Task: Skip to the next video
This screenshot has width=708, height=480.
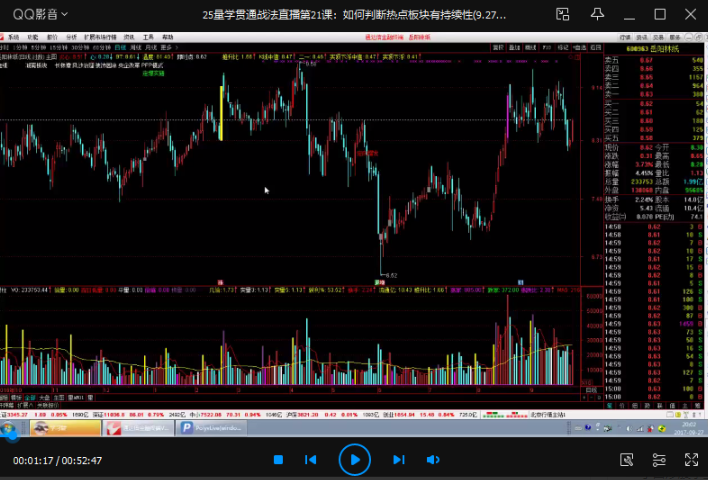Action: click(x=398, y=460)
